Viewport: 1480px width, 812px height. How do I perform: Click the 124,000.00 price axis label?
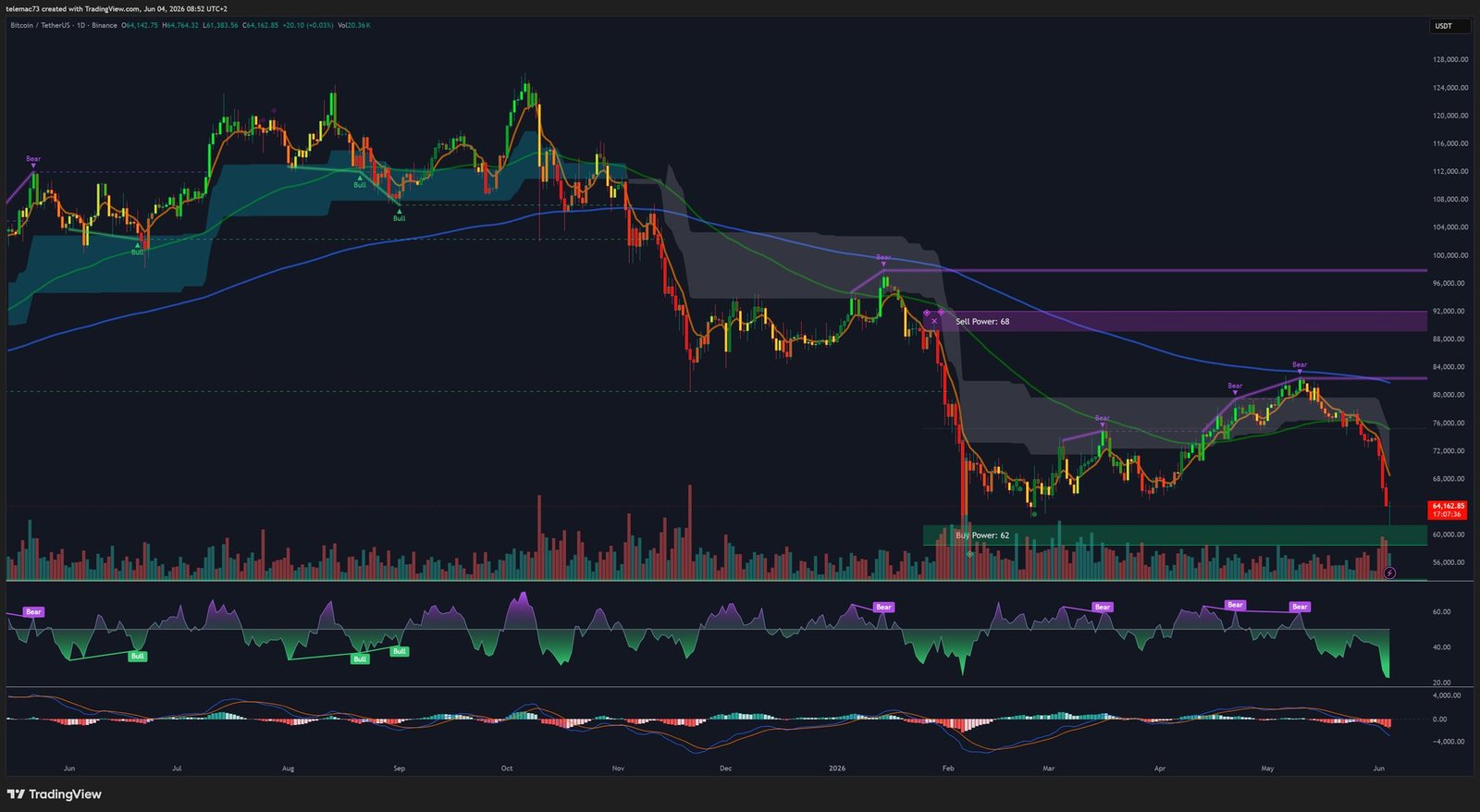(1449, 88)
